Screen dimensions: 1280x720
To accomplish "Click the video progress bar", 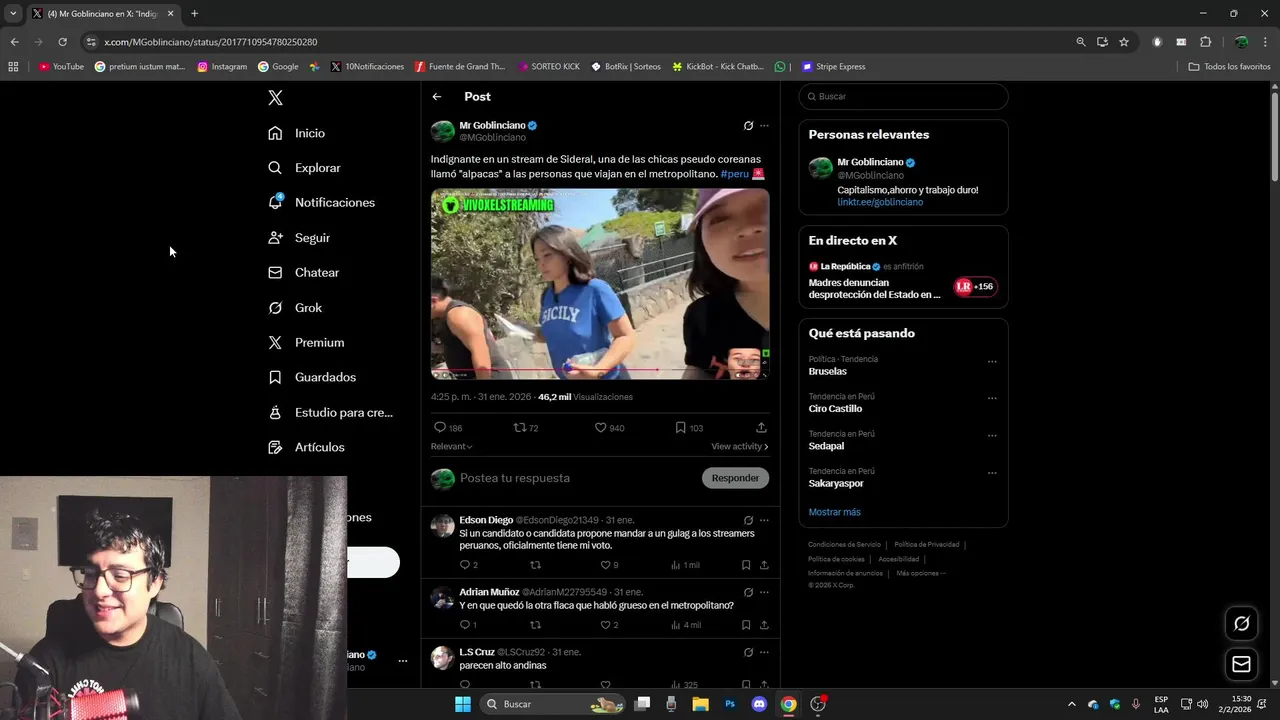I will point(600,370).
